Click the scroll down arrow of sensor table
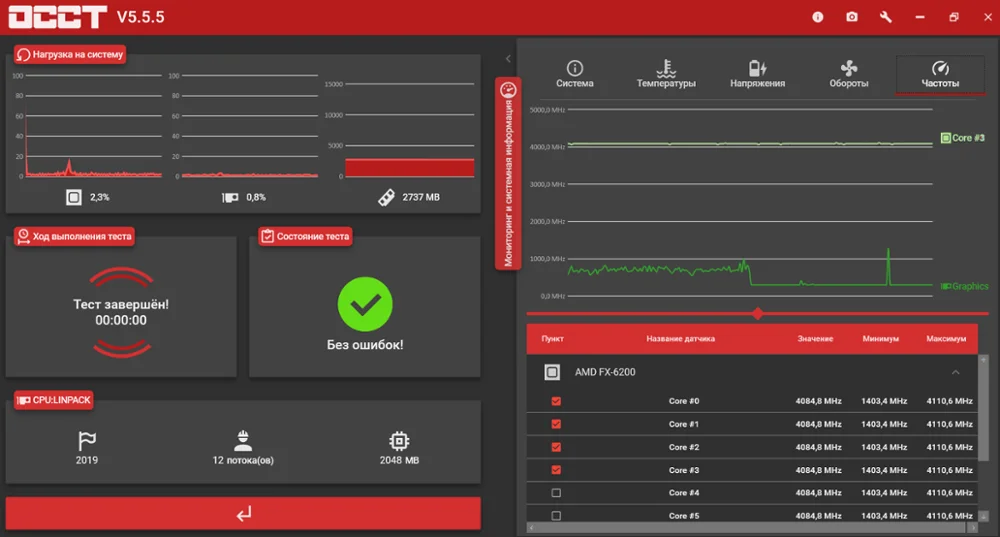The height and width of the screenshot is (537, 1000). [x=983, y=516]
